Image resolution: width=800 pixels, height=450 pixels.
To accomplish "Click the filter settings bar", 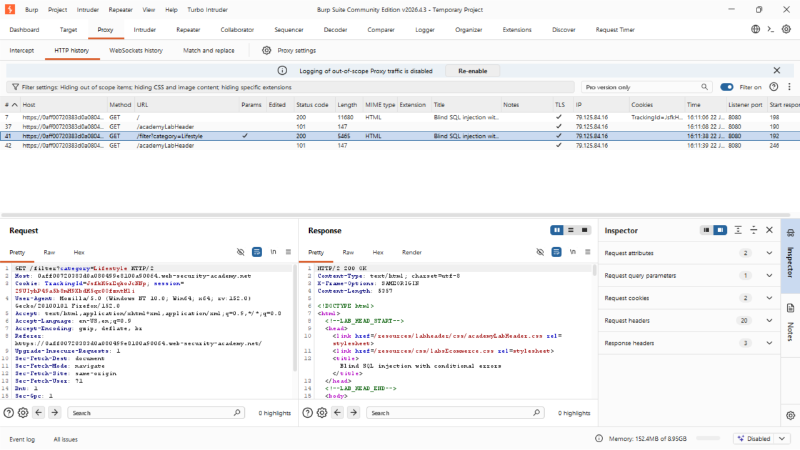I will coord(290,87).
